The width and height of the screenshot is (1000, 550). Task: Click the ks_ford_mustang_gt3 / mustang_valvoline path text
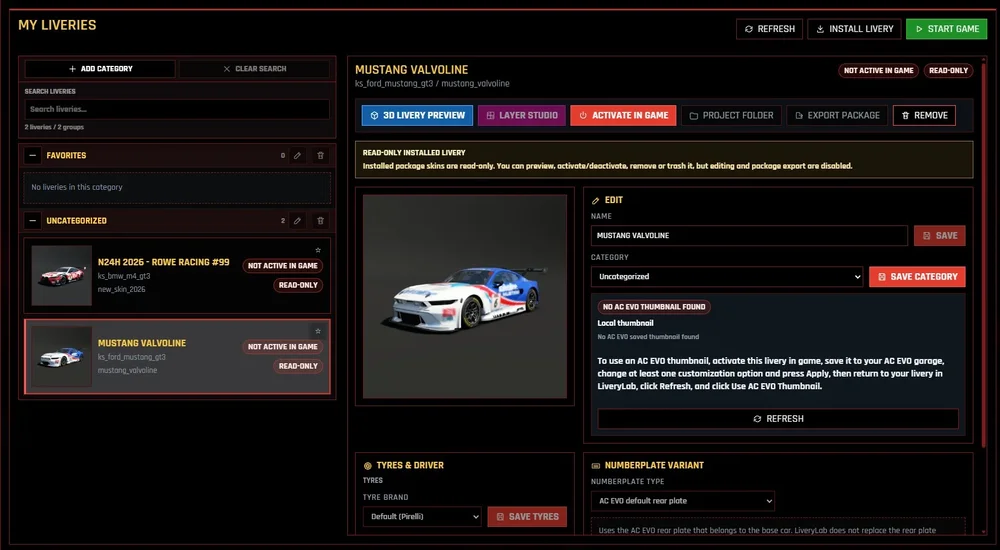click(432, 84)
